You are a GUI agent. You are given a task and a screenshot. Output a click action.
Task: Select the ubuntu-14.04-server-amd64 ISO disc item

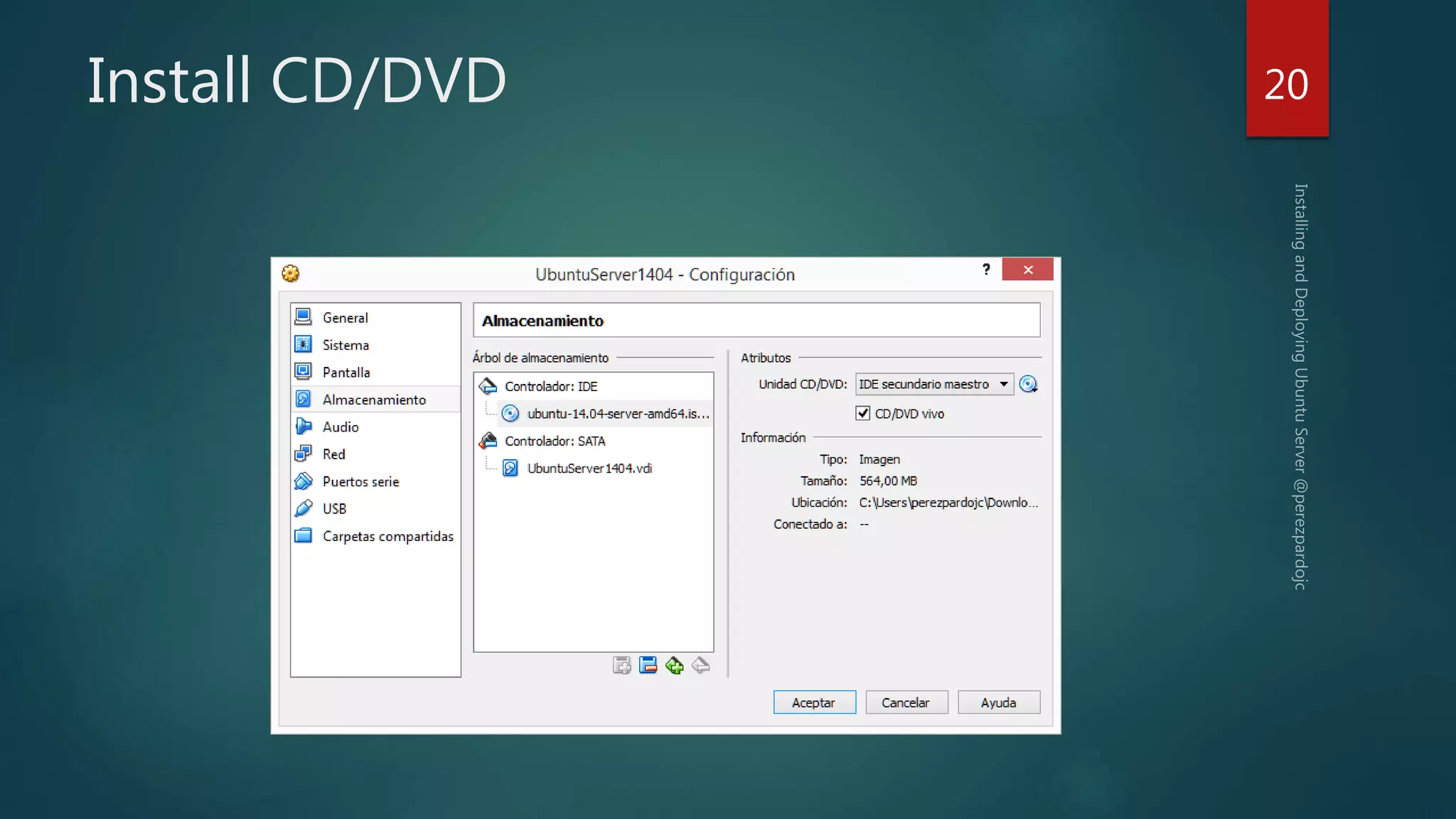pos(617,414)
